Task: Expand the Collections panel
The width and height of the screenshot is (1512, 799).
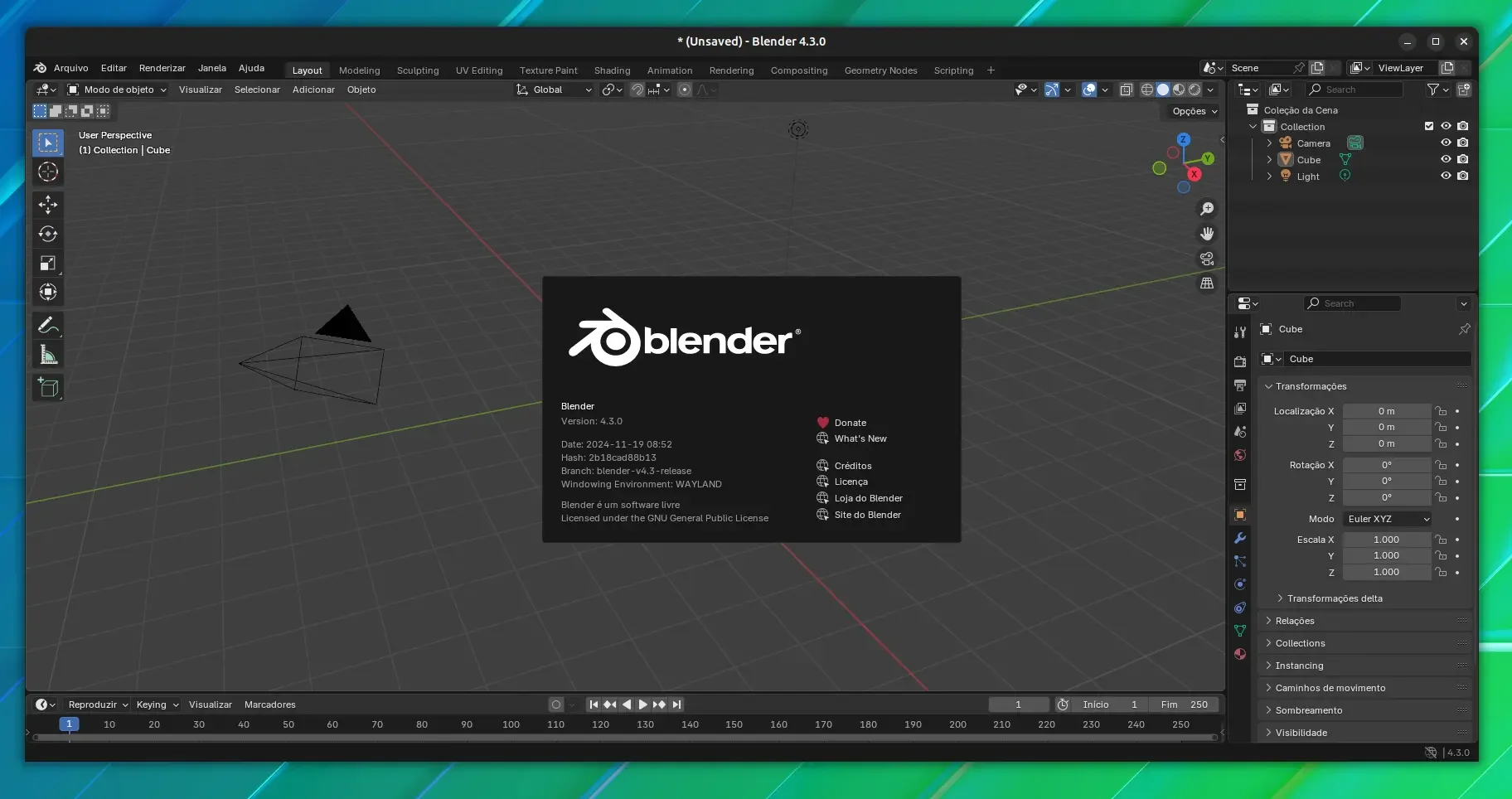Action: coord(1300,643)
